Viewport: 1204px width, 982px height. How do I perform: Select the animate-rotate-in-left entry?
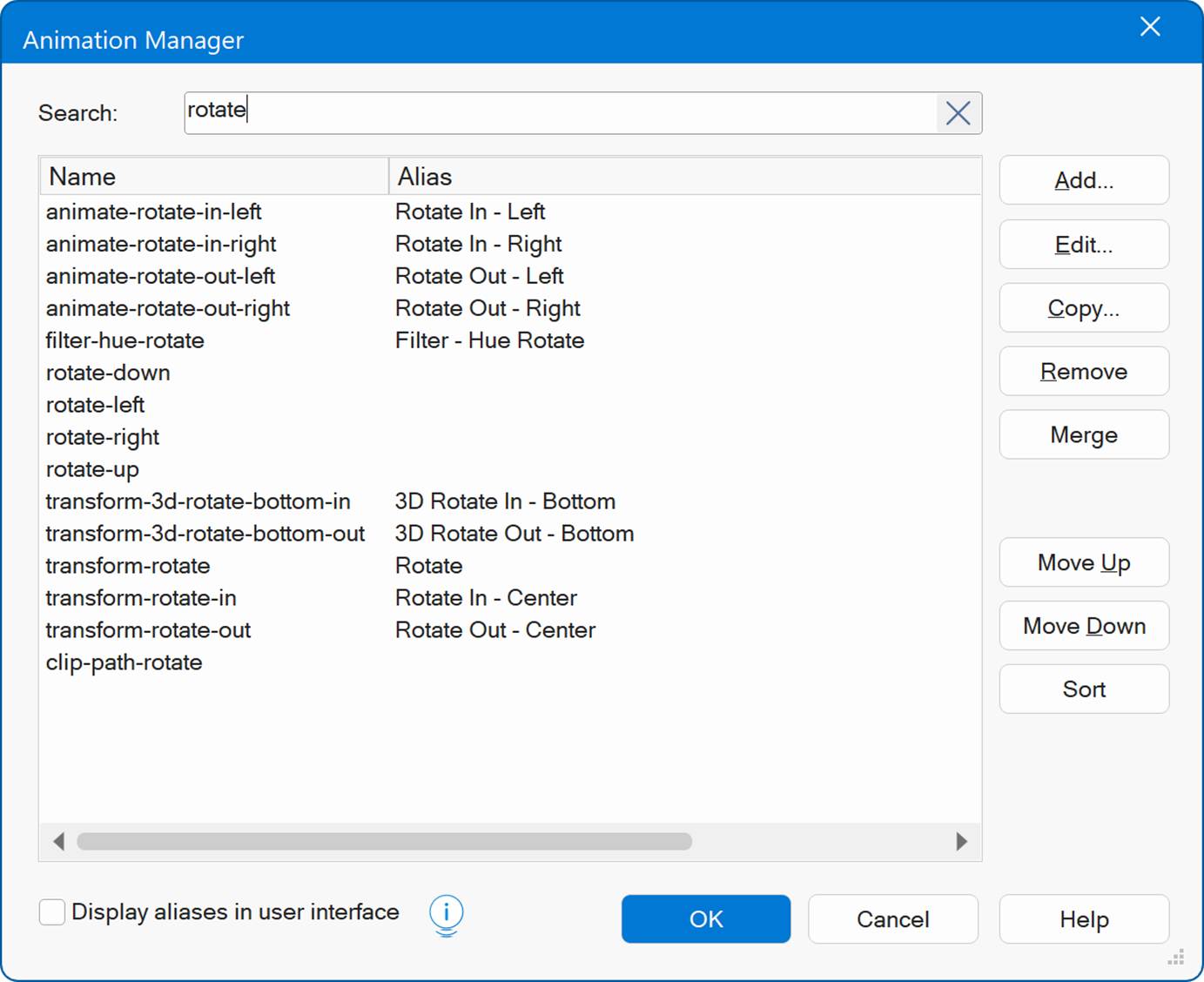154,212
